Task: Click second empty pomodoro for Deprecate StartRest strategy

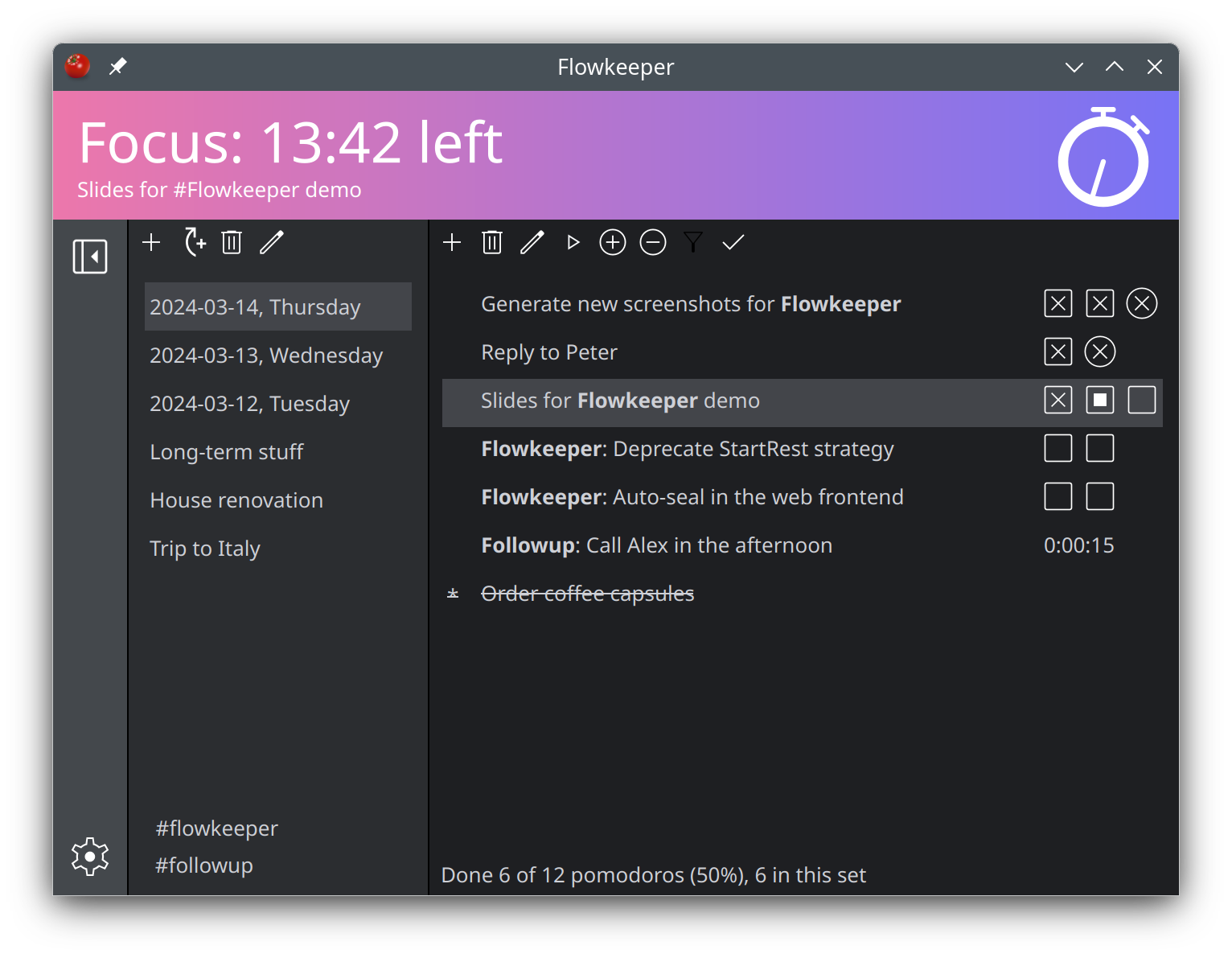Action: click(x=1100, y=448)
